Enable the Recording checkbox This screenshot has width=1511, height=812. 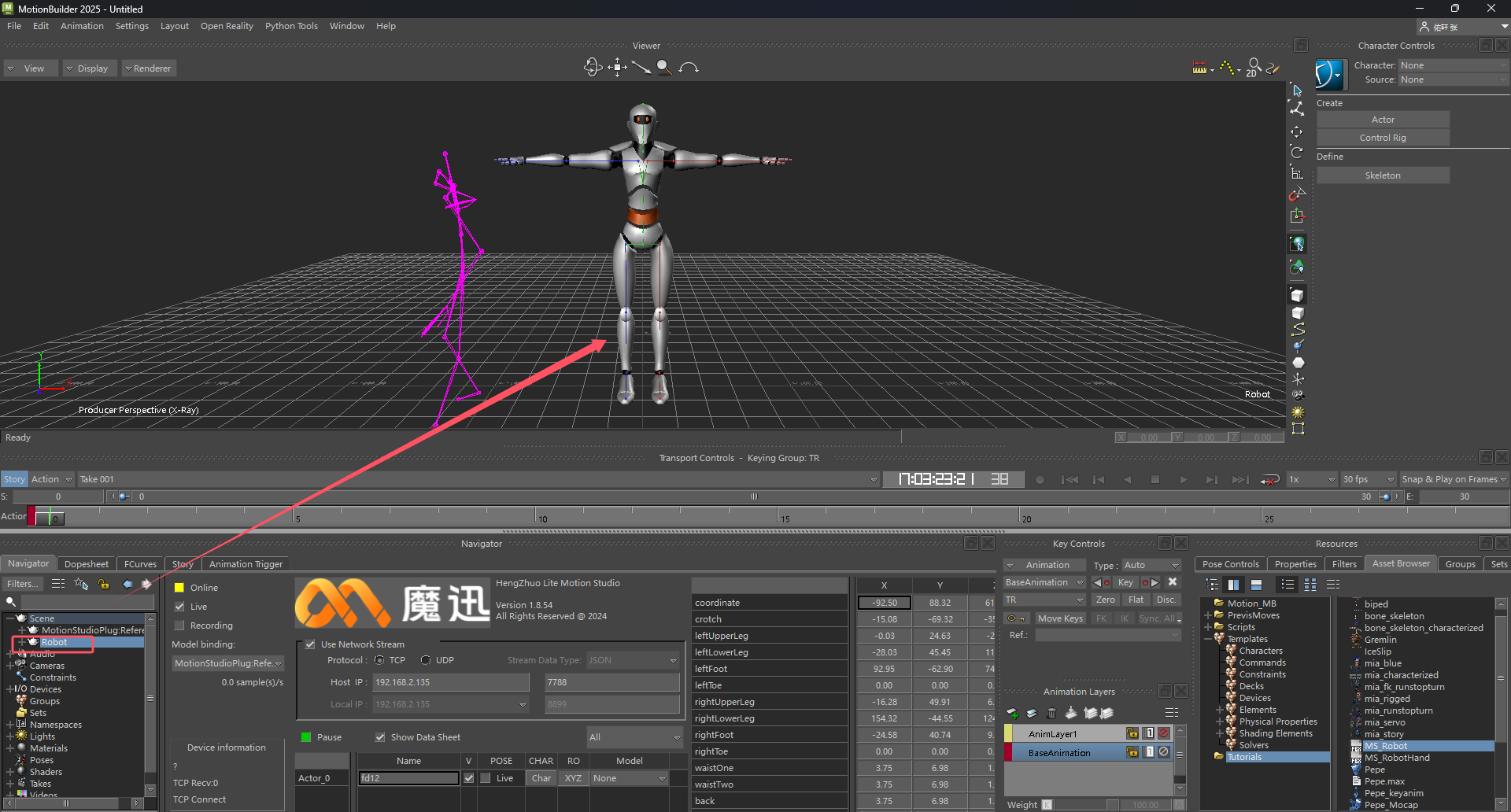coord(179,626)
